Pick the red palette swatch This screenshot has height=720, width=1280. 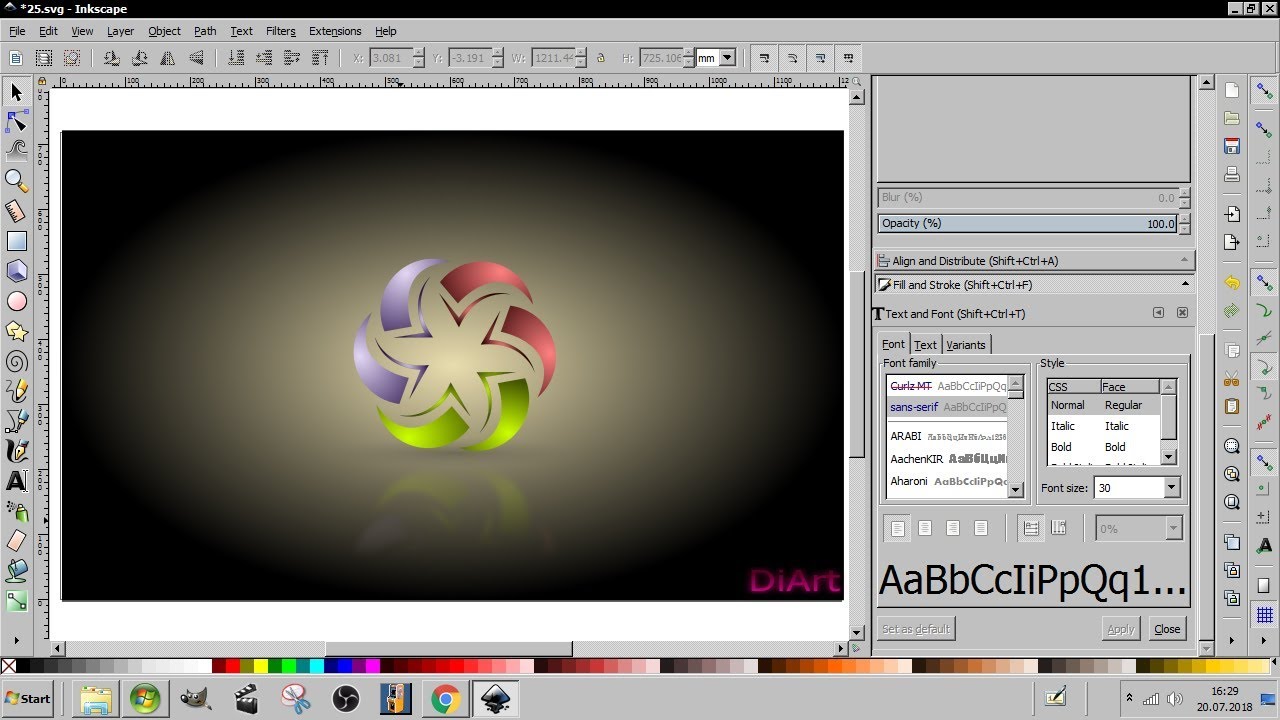pyautogui.click(x=233, y=666)
